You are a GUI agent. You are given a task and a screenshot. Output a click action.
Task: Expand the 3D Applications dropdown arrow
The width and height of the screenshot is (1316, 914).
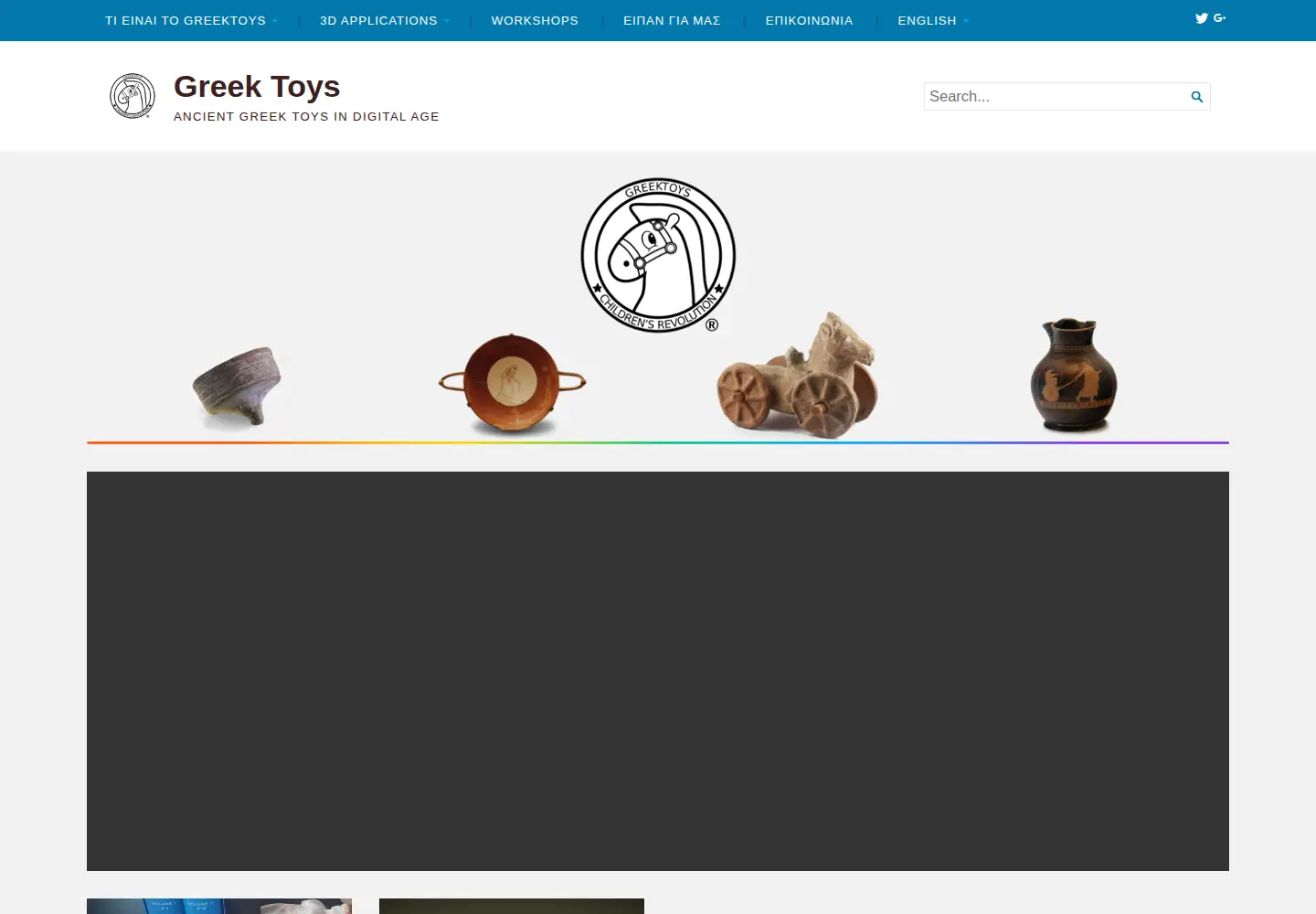[x=446, y=21]
